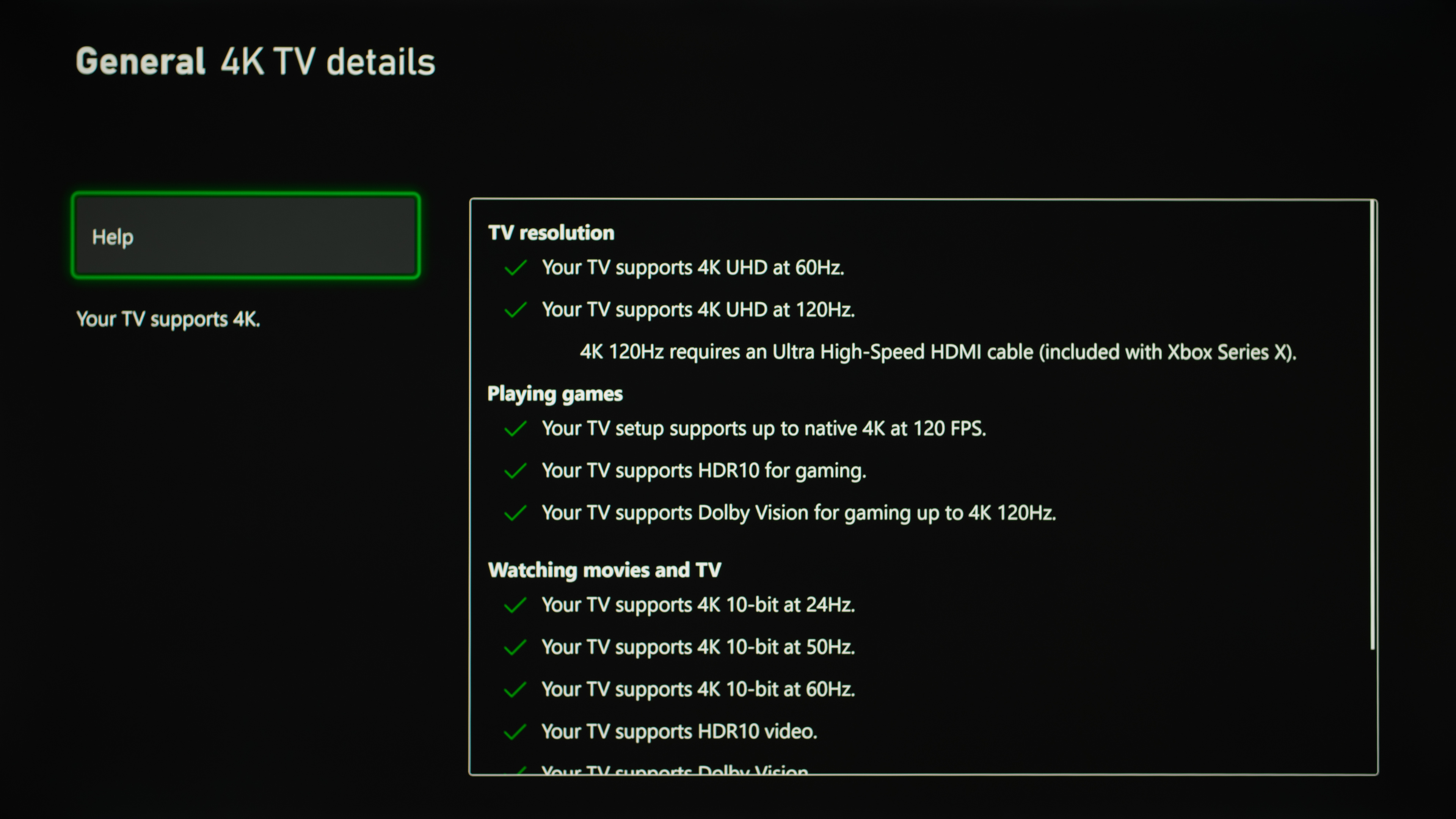The image size is (1456, 819).
Task: Click the HDR10 for gaming checkmark
Action: click(515, 471)
